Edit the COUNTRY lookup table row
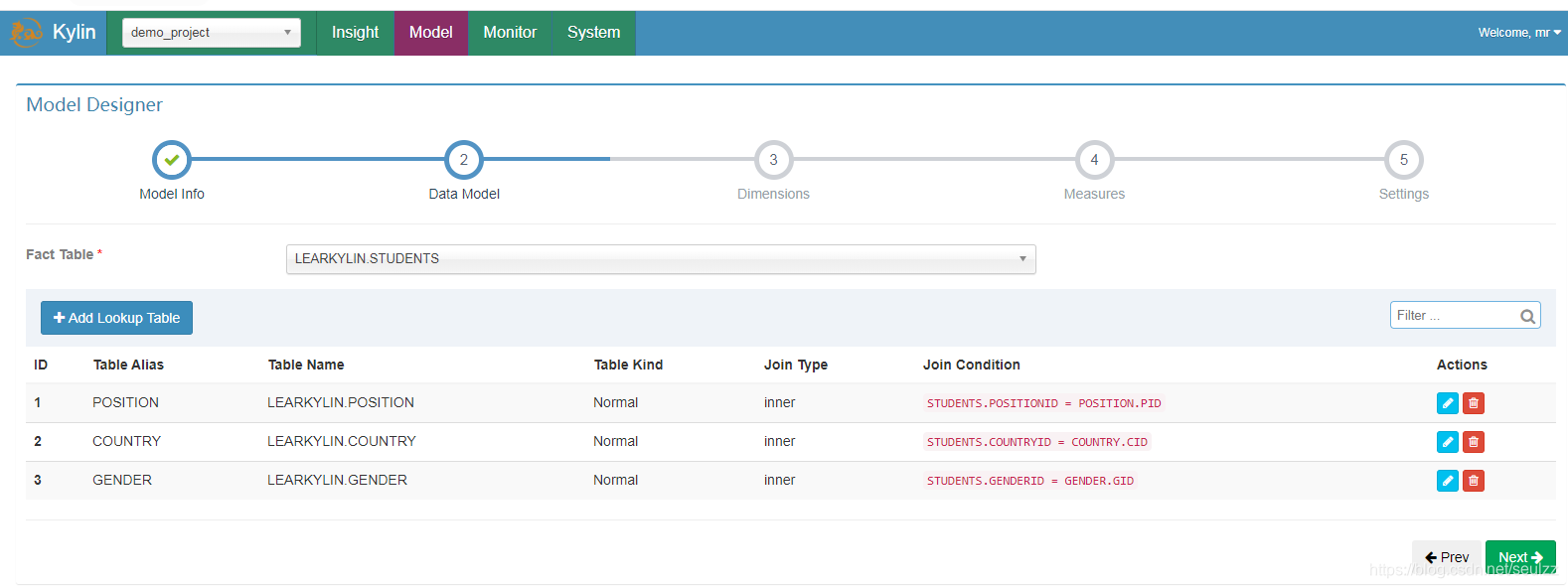 pyautogui.click(x=1448, y=442)
